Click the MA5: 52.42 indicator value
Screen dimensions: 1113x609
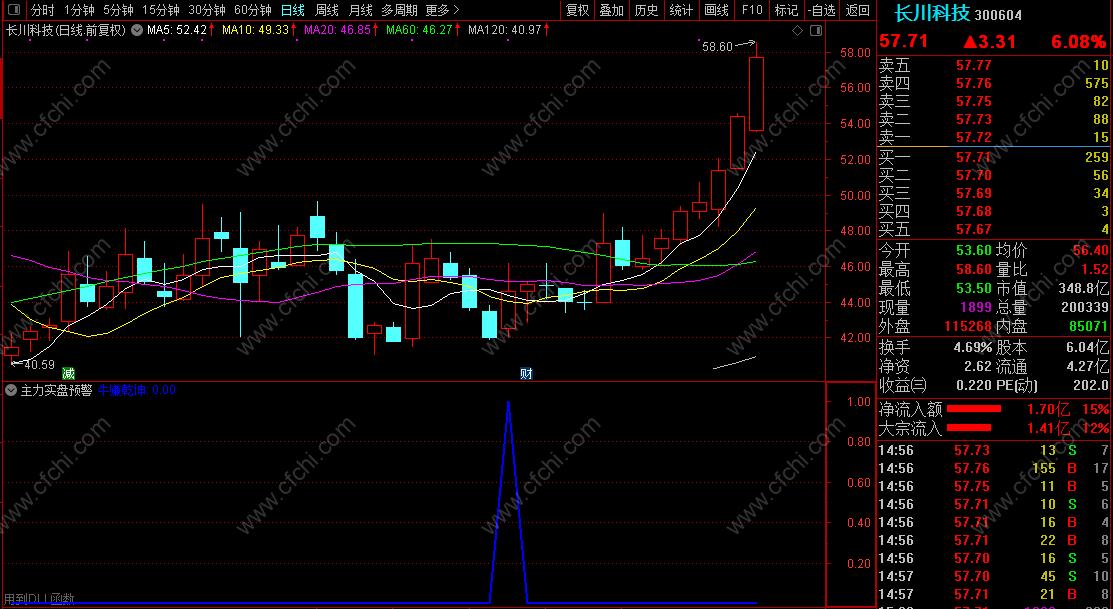coord(177,31)
